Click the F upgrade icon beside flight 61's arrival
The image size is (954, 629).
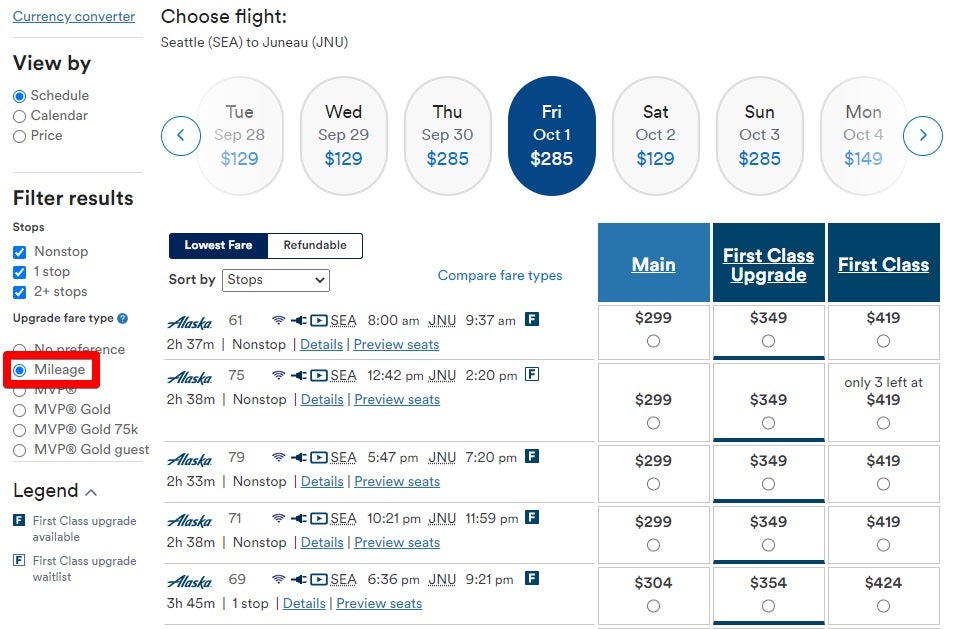(532, 319)
